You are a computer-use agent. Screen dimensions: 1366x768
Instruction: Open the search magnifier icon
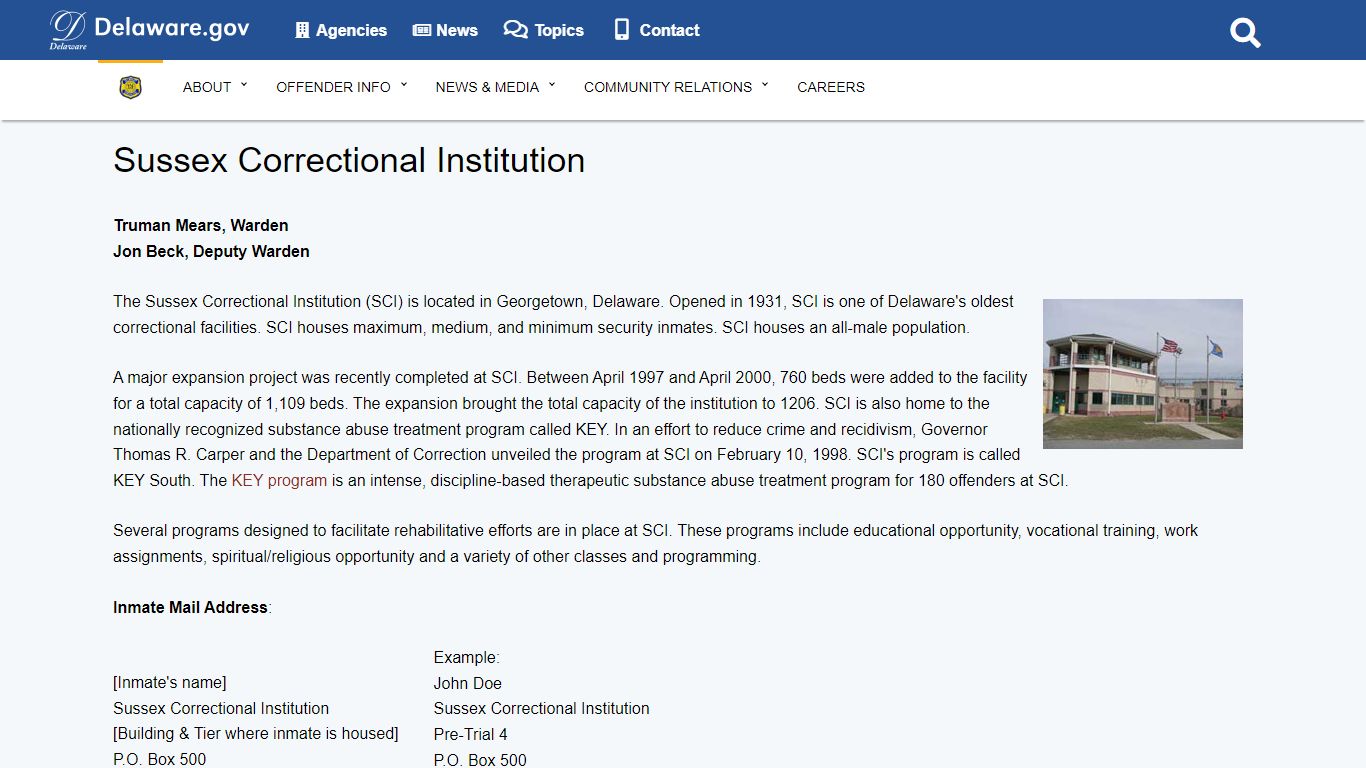pos(1245,33)
